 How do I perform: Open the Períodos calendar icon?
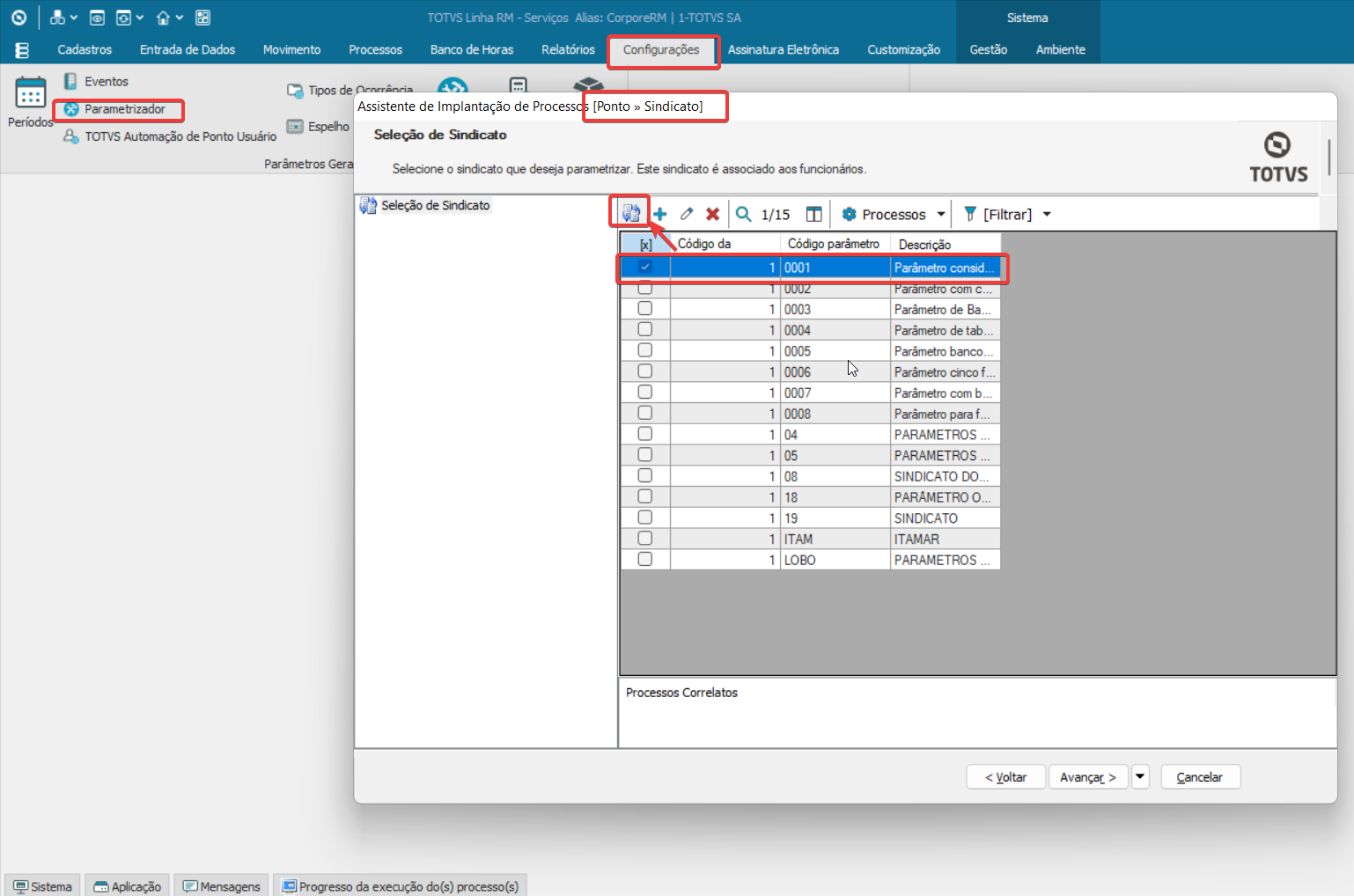point(31,93)
